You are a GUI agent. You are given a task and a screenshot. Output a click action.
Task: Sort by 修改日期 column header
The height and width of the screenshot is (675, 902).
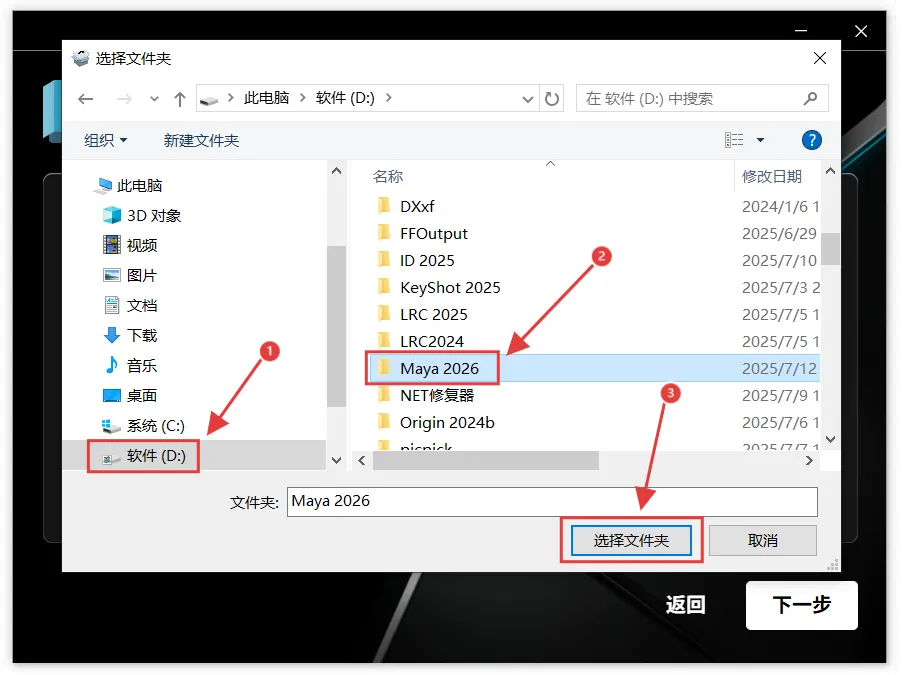click(x=772, y=176)
